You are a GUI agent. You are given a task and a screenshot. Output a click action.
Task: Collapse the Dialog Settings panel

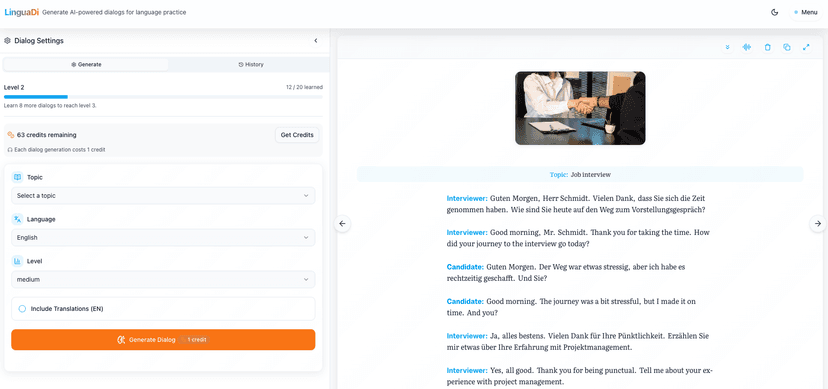coord(316,41)
